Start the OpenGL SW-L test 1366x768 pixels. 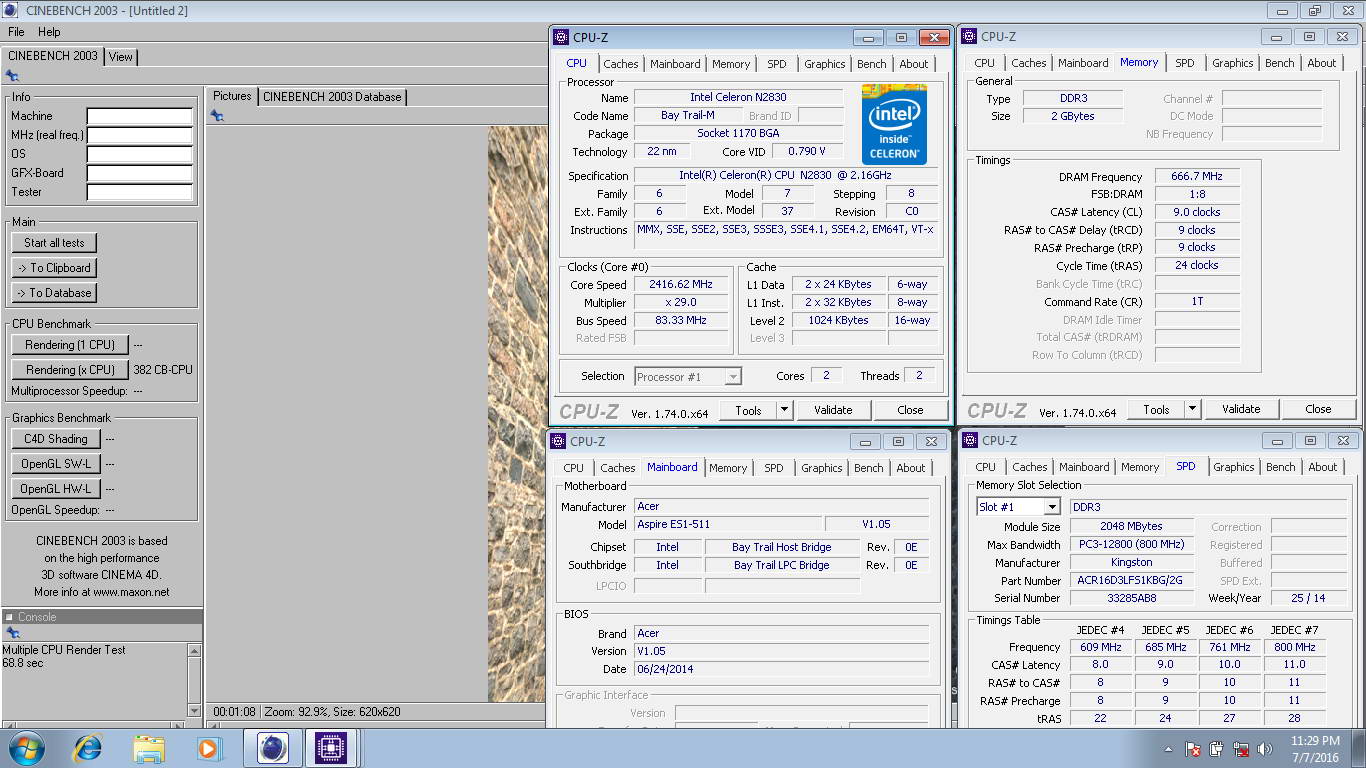(55, 464)
